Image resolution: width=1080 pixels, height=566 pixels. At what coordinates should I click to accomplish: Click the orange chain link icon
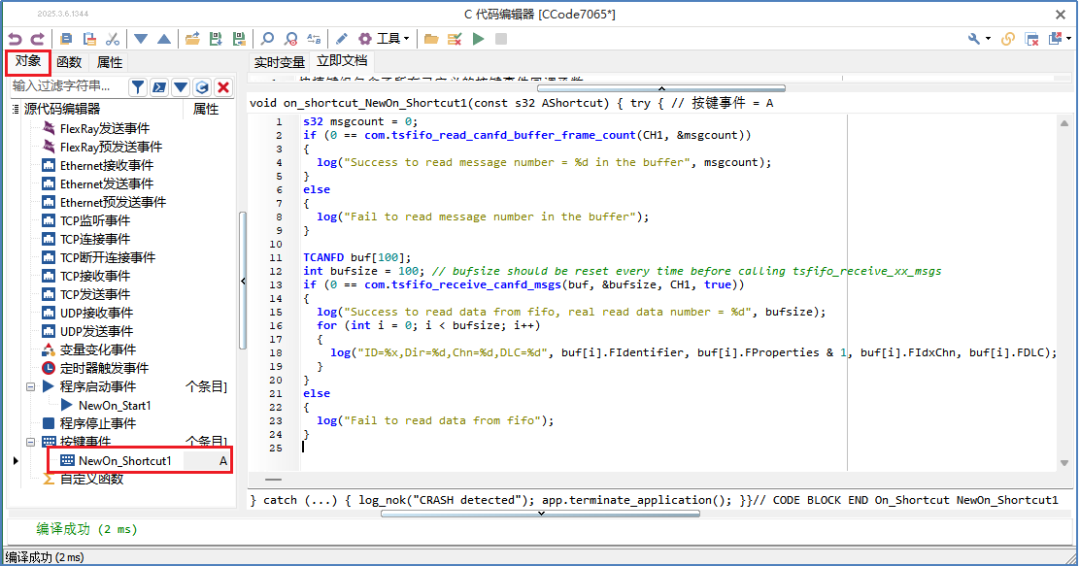coord(1008,39)
